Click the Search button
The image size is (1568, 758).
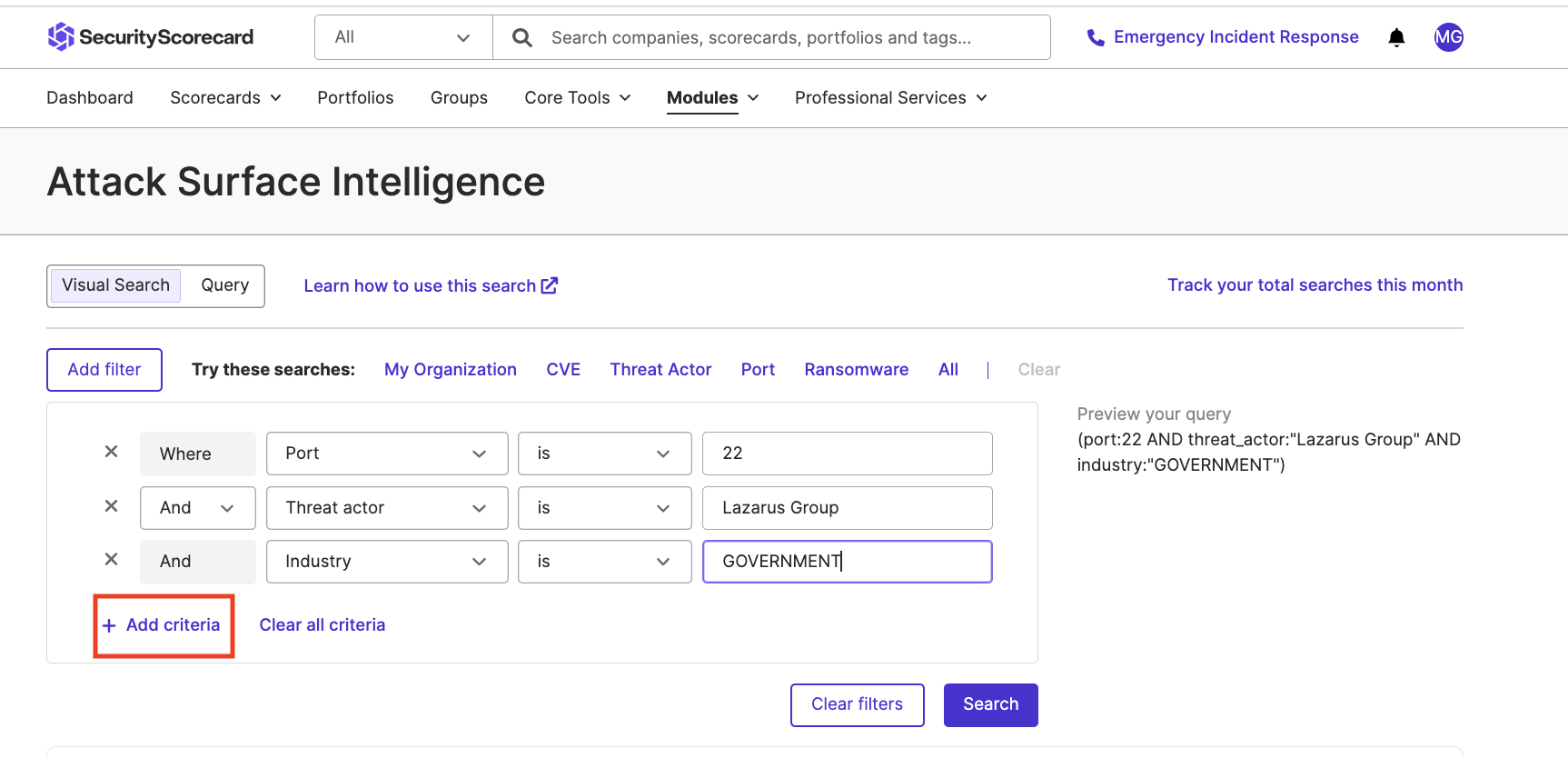pos(991,705)
